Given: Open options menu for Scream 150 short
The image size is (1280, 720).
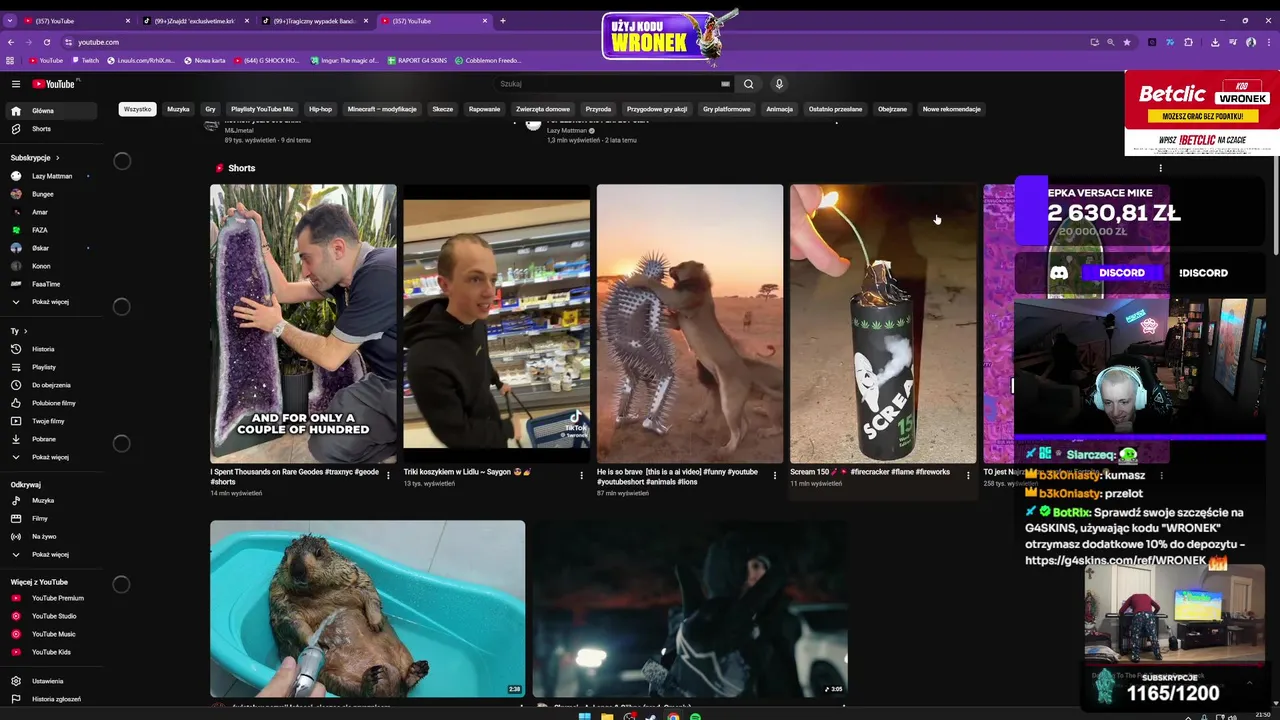Looking at the screenshot, I should click(967, 476).
